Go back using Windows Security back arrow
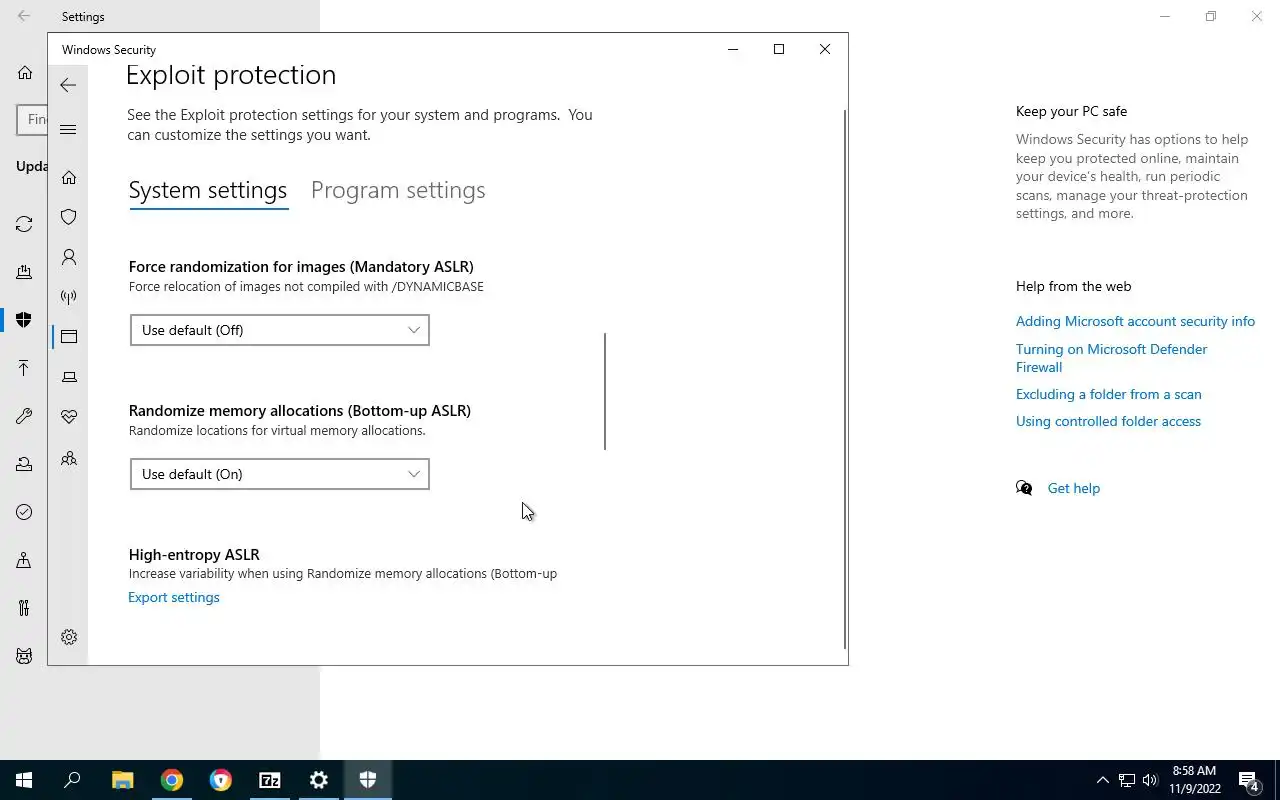 (x=68, y=86)
